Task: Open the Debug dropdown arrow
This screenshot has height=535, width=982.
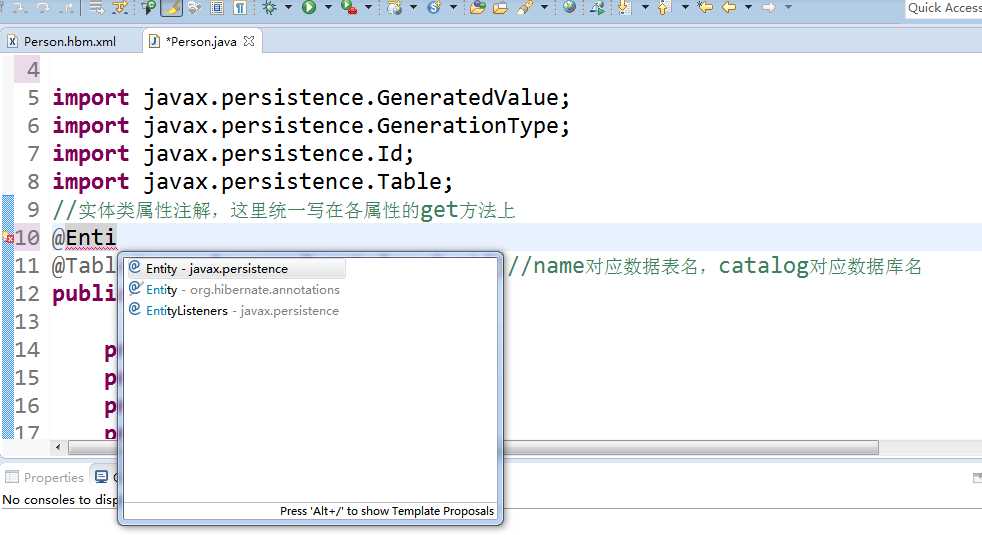Action: pos(288,8)
